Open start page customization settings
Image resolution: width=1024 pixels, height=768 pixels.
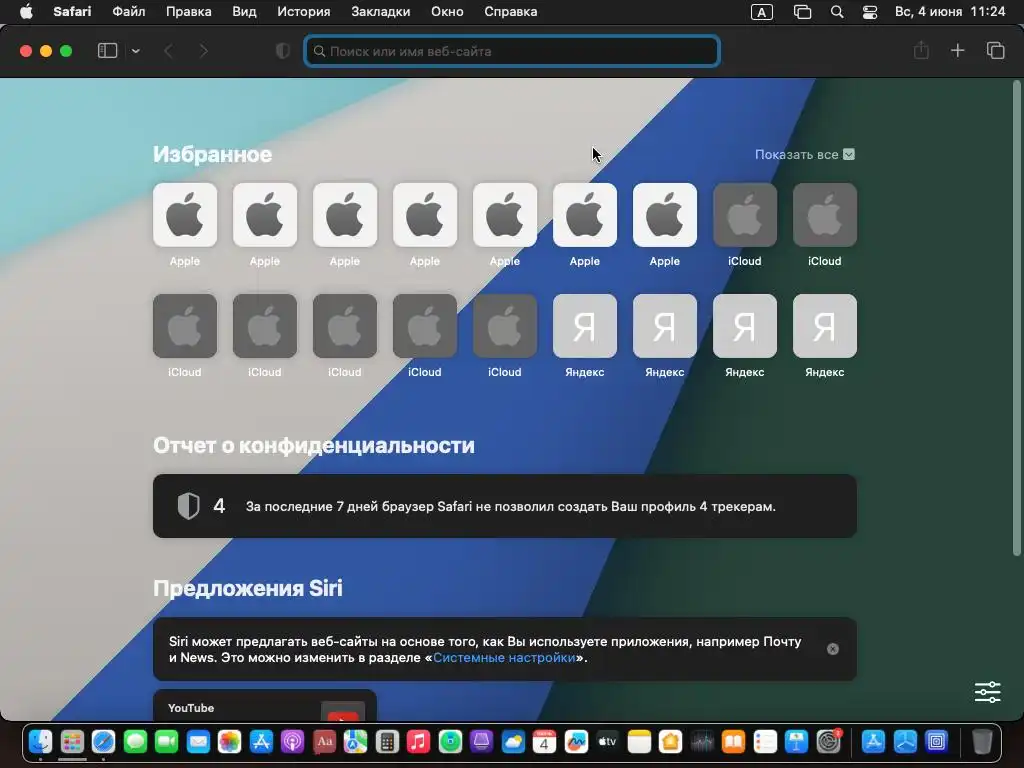click(x=987, y=692)
